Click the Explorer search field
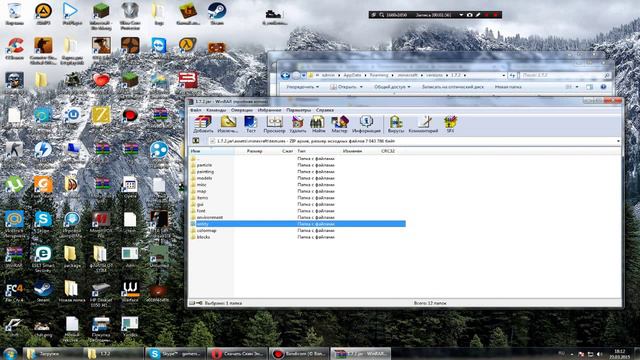The width and height of the screenshot is (640, 360). 565,76
